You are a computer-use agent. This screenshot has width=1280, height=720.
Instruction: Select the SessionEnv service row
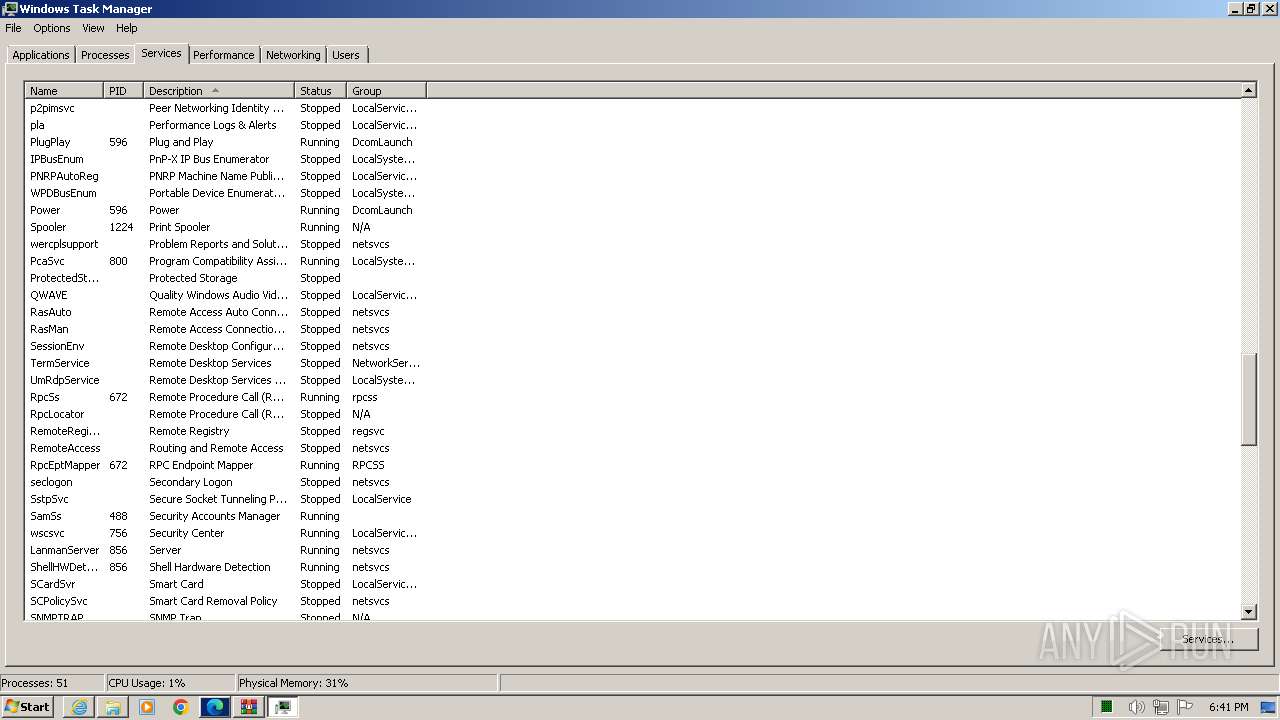click(x=226, y=346)
